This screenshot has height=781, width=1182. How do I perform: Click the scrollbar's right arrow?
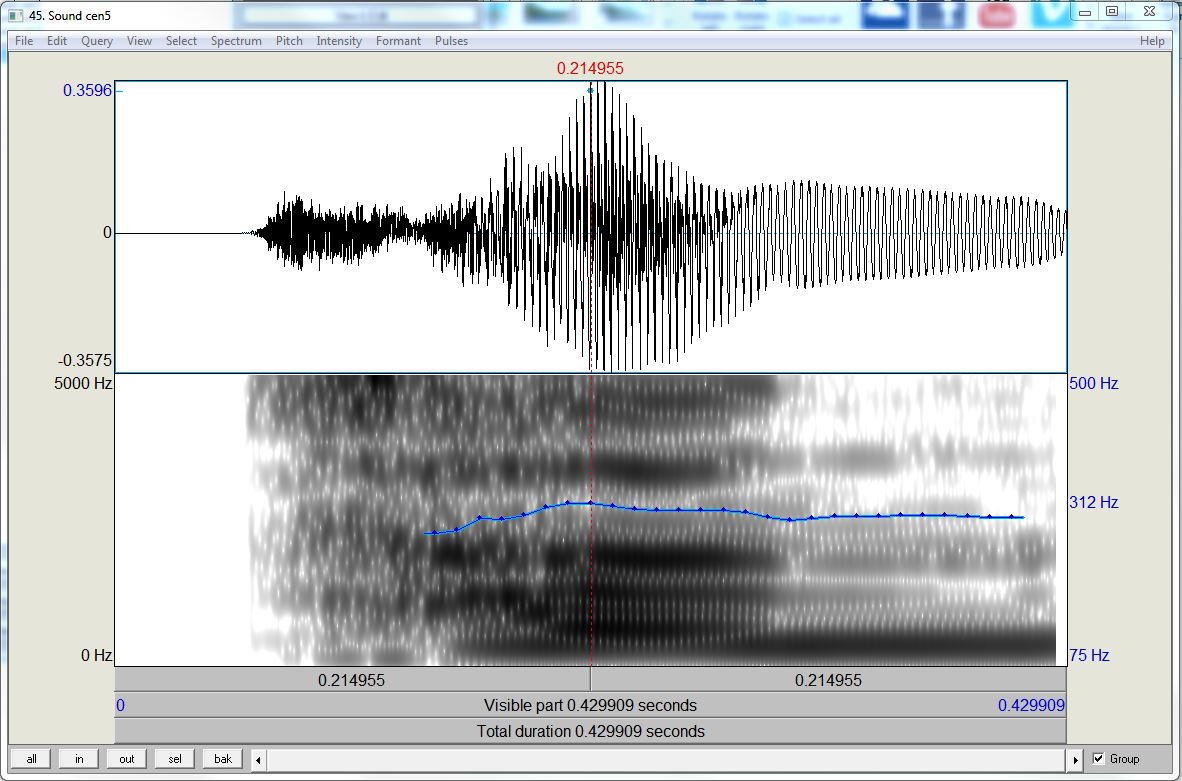[1076, 760]
